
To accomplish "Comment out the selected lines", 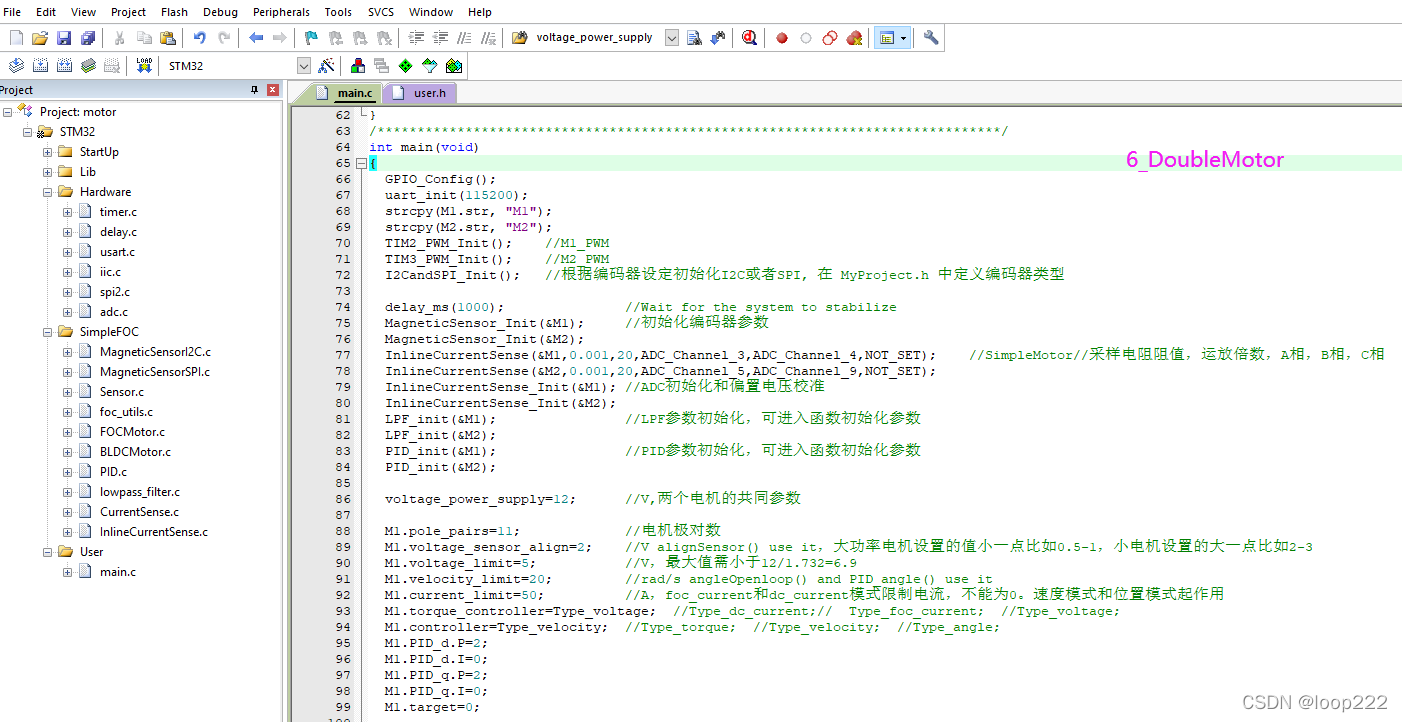I will click(x=465, y=38).
